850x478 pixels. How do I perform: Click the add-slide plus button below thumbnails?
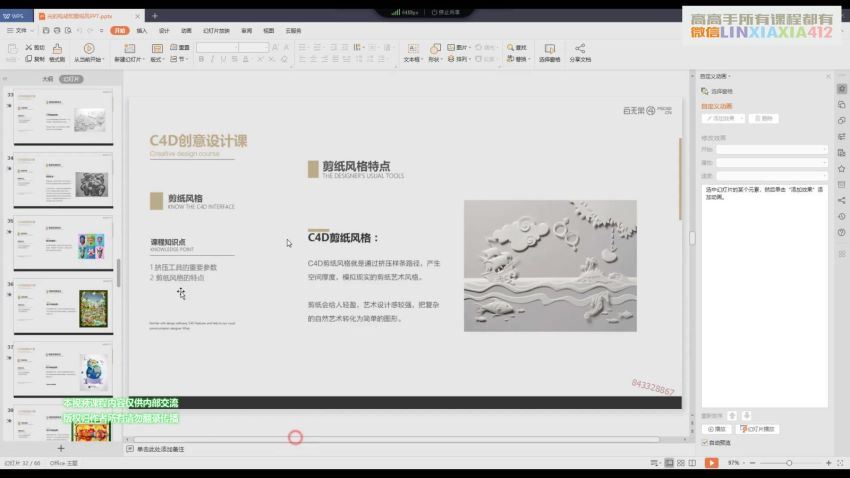click(x=61, y=448)
